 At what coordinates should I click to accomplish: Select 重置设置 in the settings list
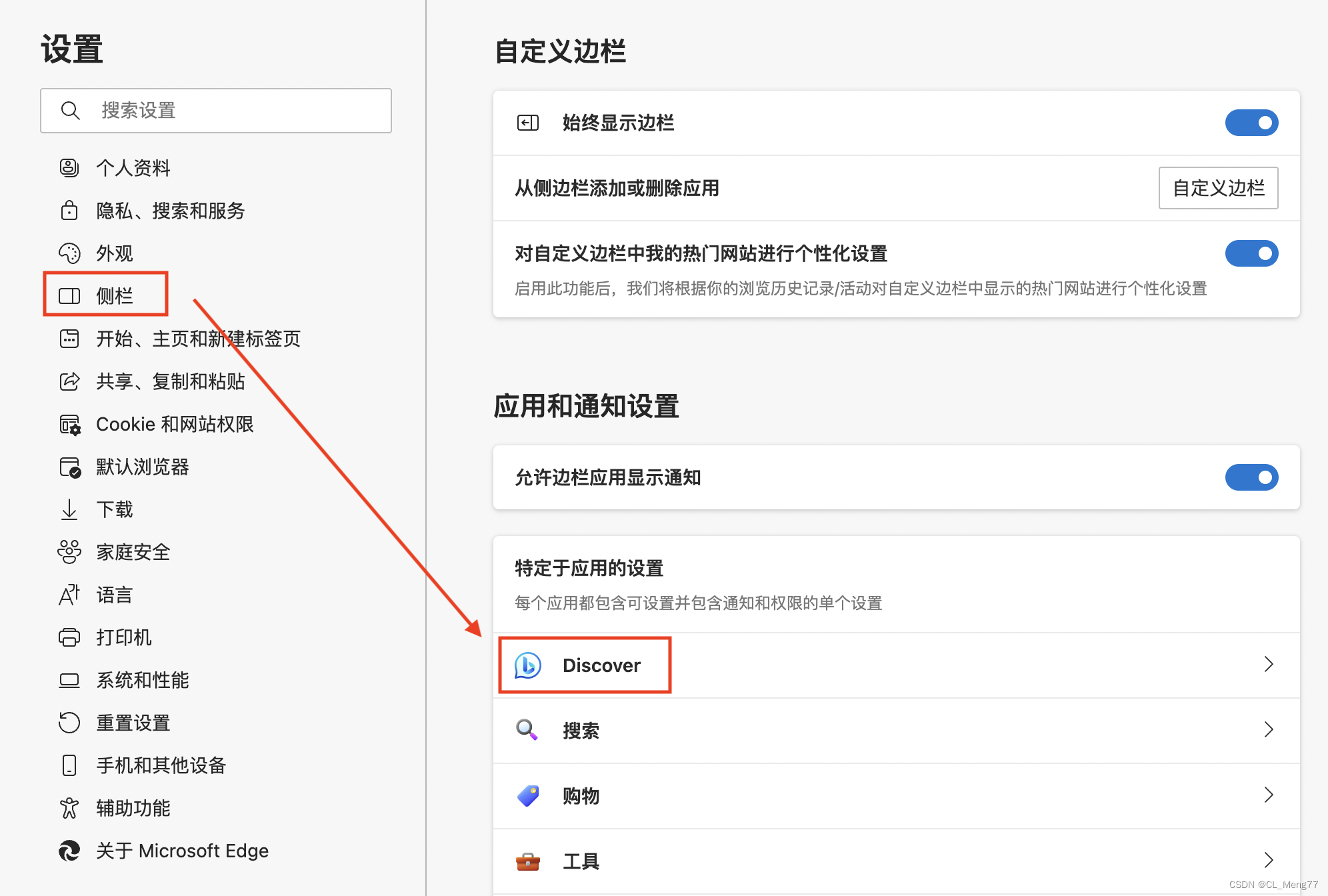133,723
